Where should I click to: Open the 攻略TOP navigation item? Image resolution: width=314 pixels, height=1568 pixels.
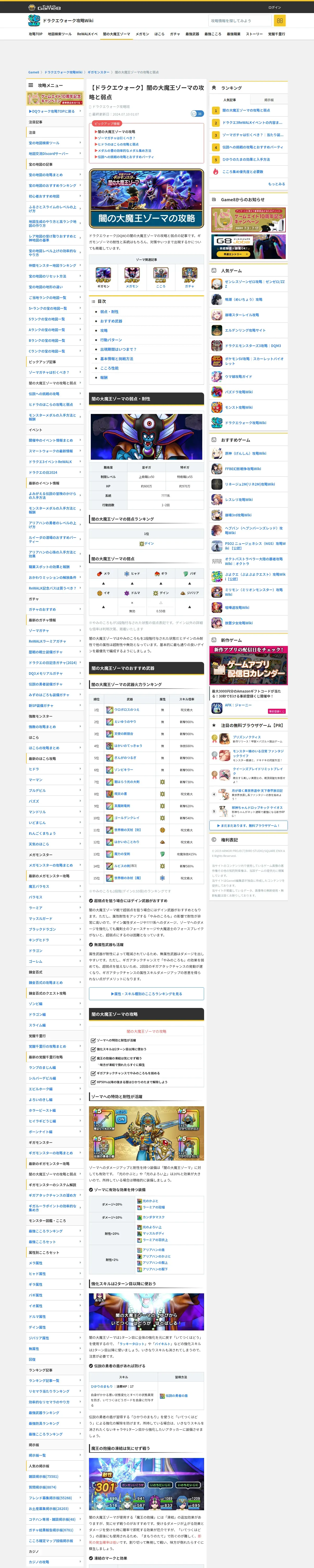pos(36,34)
